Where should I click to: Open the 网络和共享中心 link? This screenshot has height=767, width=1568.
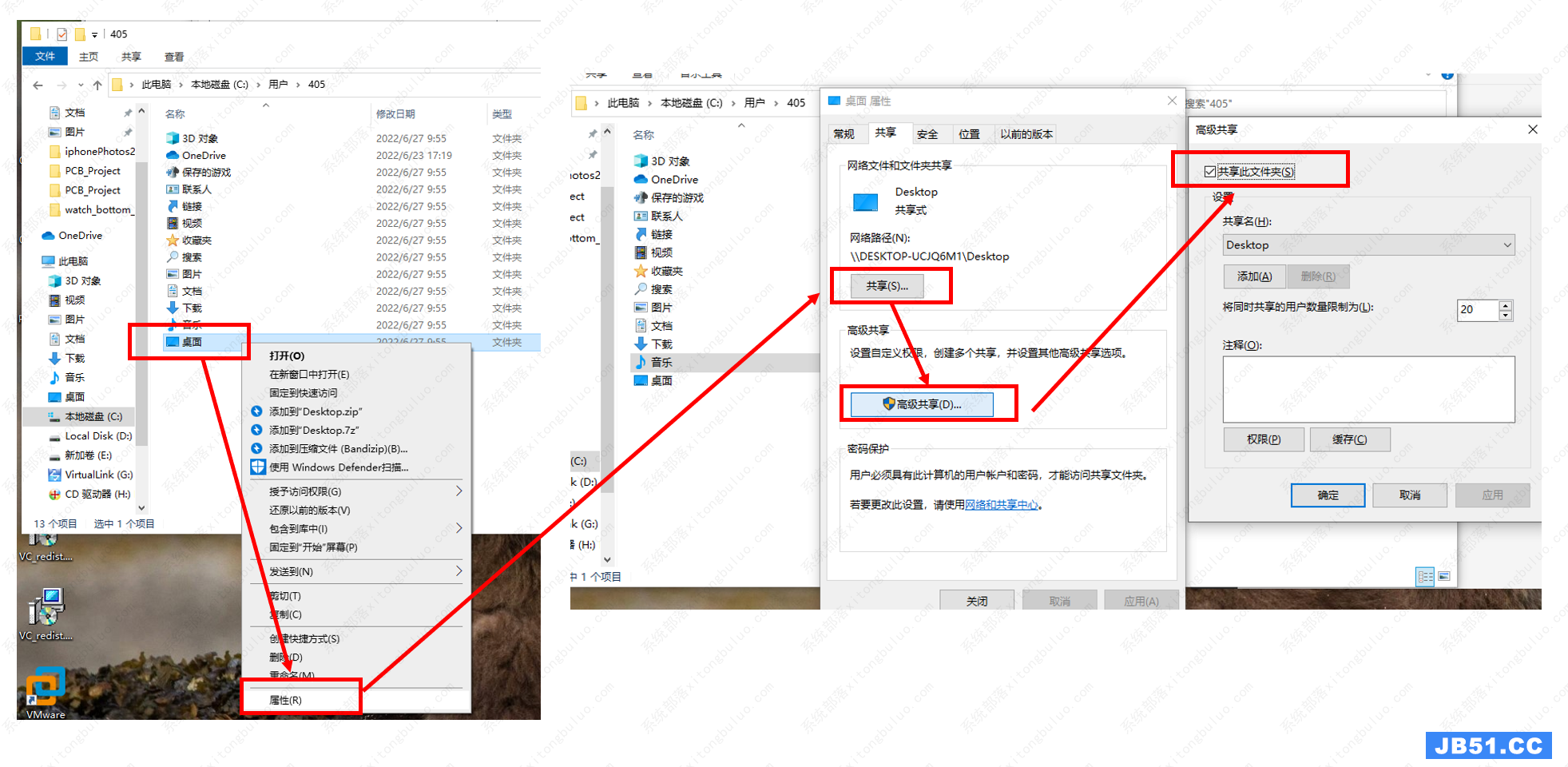[1001, 505]
